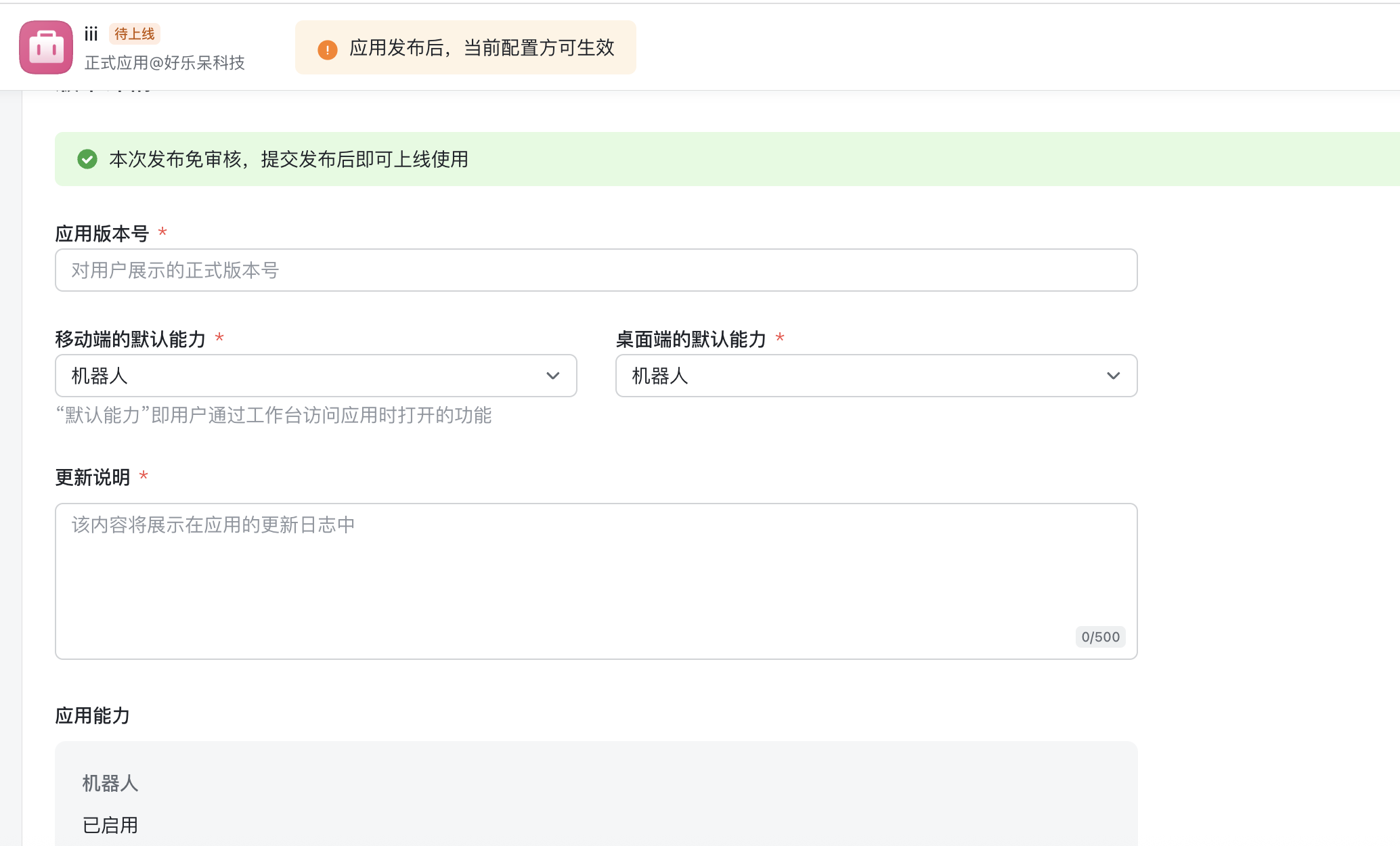
Task: Click 正式应用@好乐呆科技 subtitle text
Action: click(165, 63)
